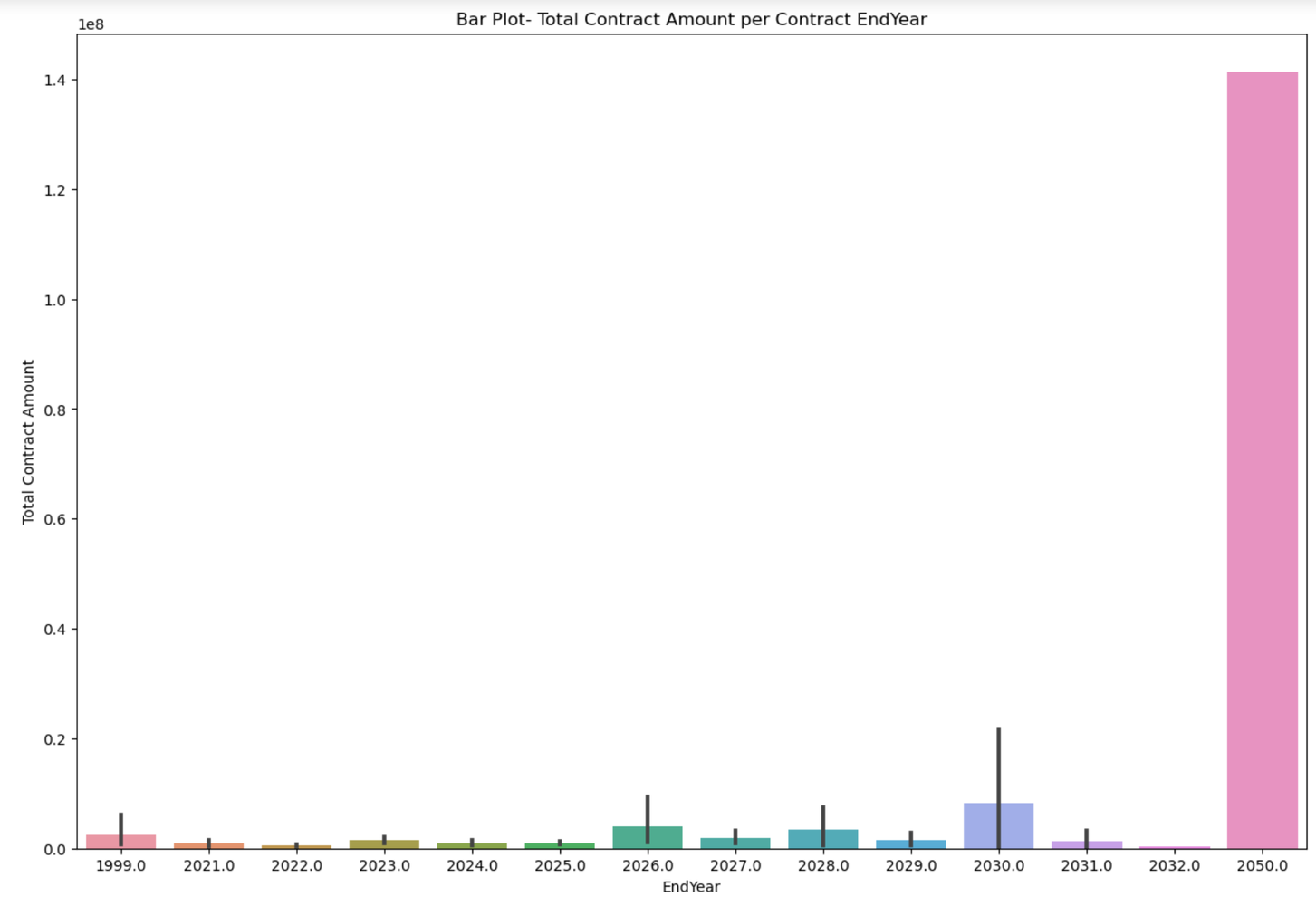Click the '2025.0' x-axis tick label
Screen dimensions: 1316x906
[560, 866]
